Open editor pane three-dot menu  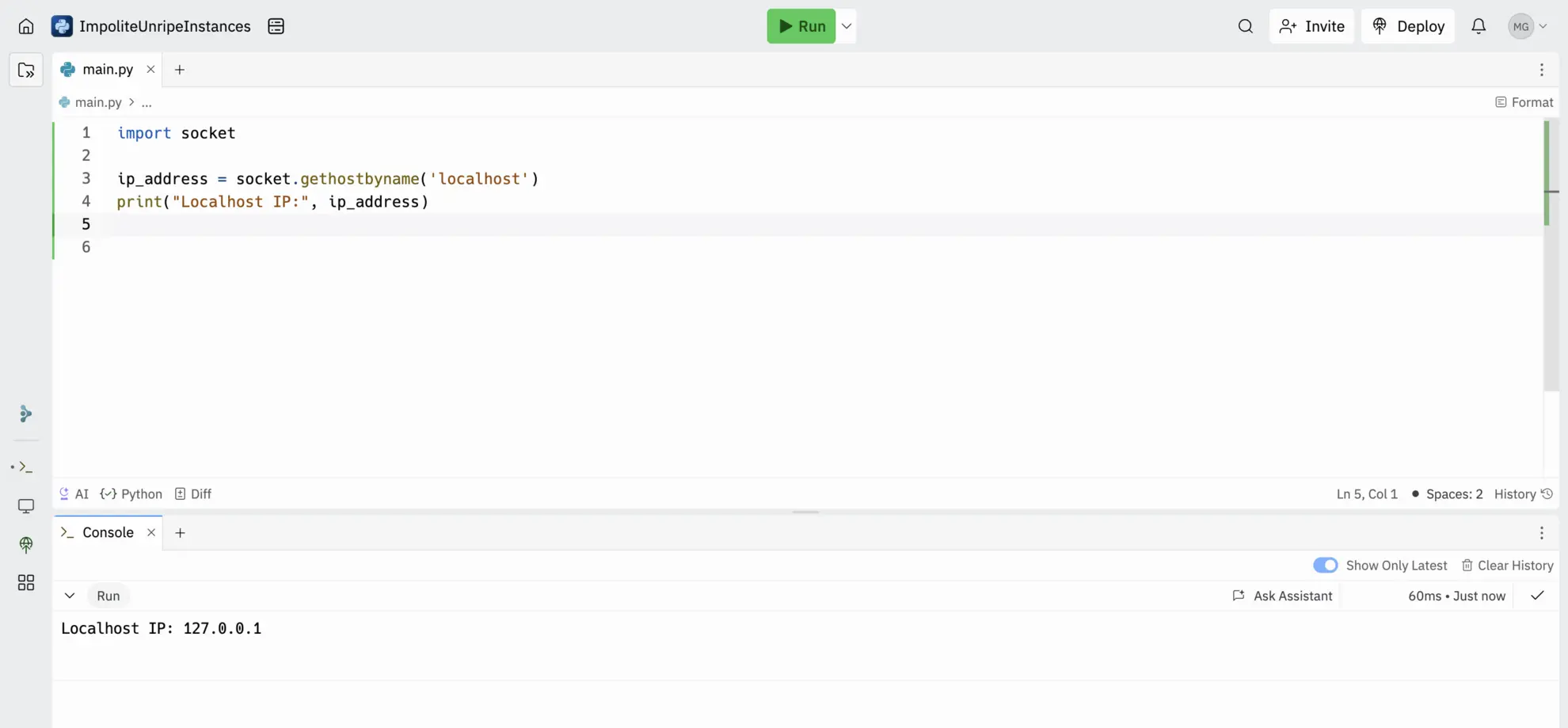tap(1541, 70)
